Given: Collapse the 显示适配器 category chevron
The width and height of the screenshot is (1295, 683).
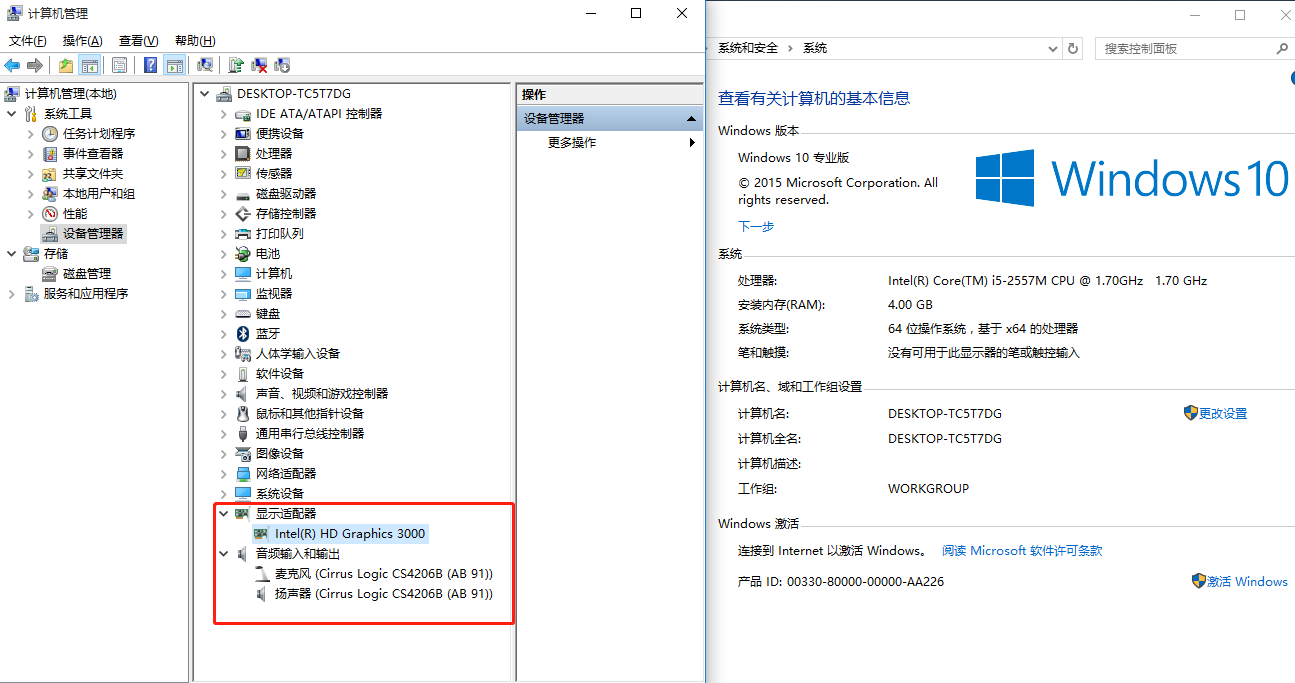Looking at the screenshot, I should 223,513.
